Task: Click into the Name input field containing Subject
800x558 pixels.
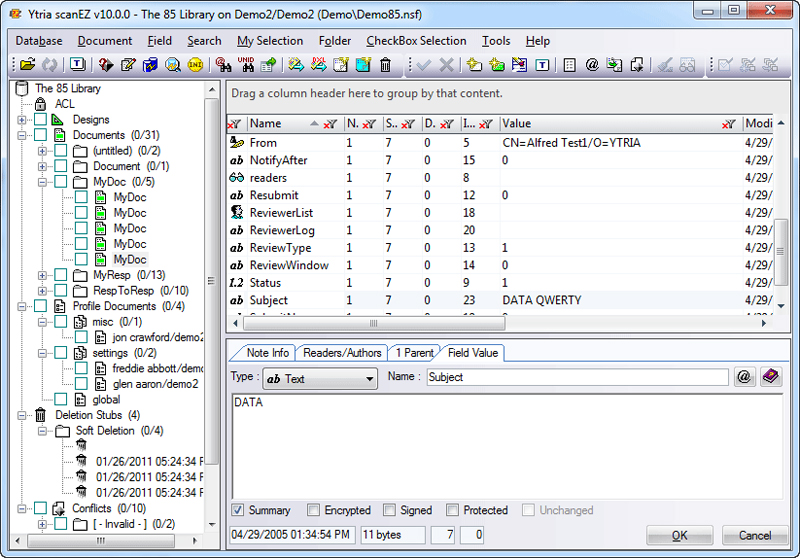Action: coord(577,377)
